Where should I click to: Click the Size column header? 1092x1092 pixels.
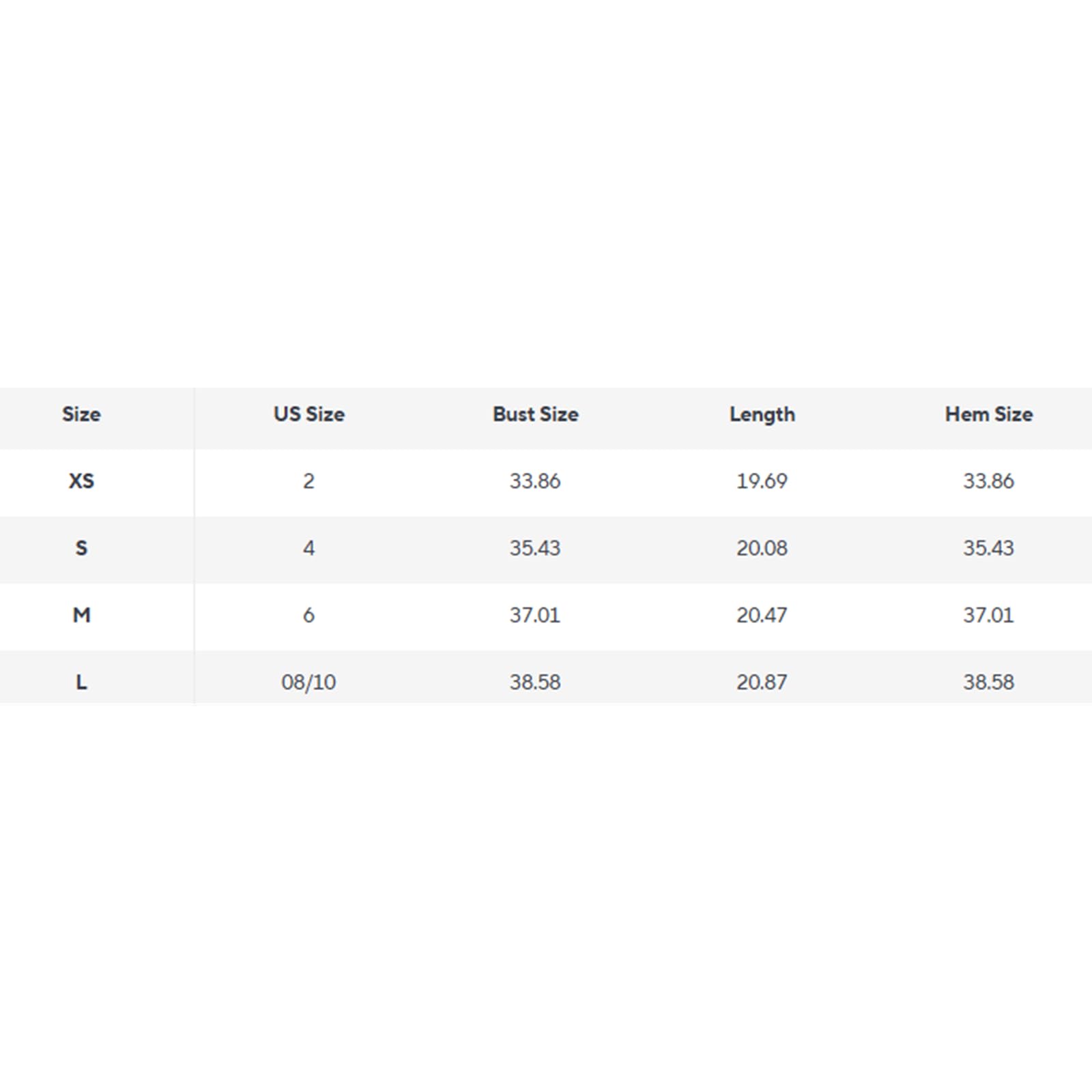pos(81,414)
